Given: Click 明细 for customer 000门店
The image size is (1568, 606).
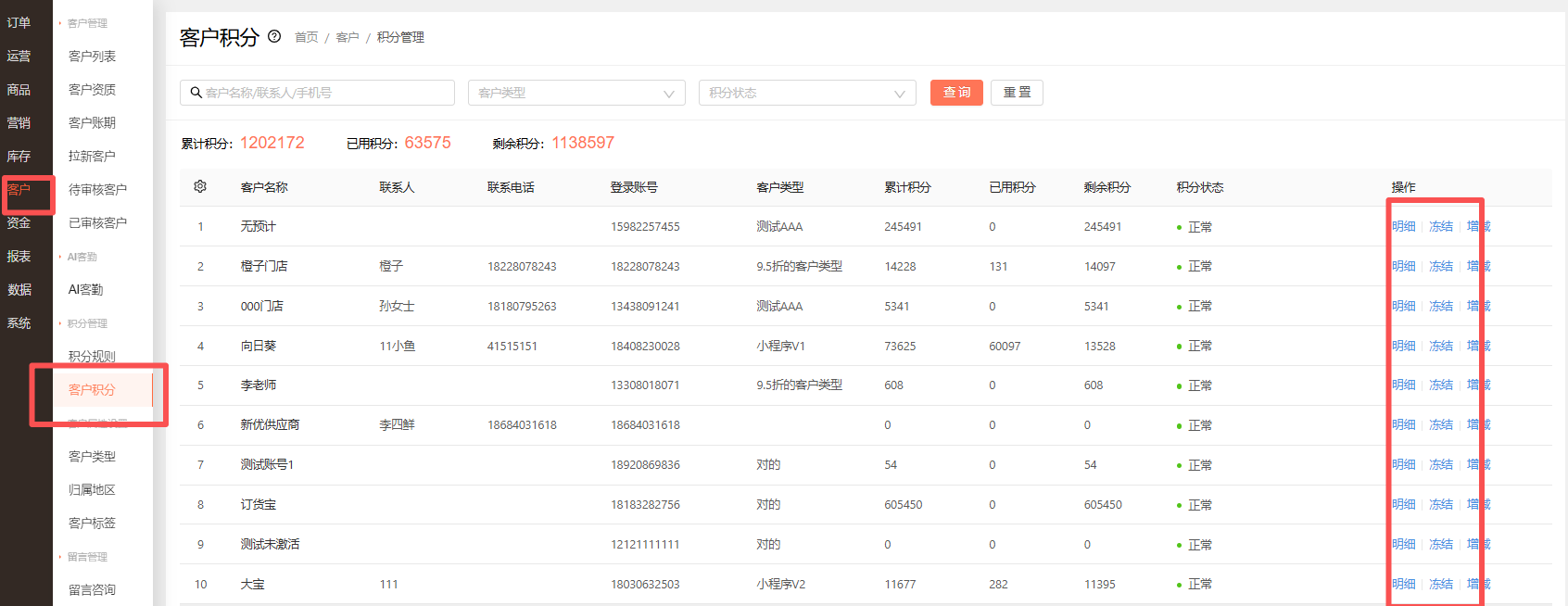Looking at the screenshot, I should pyautogui.click(x=1403, y=306).
